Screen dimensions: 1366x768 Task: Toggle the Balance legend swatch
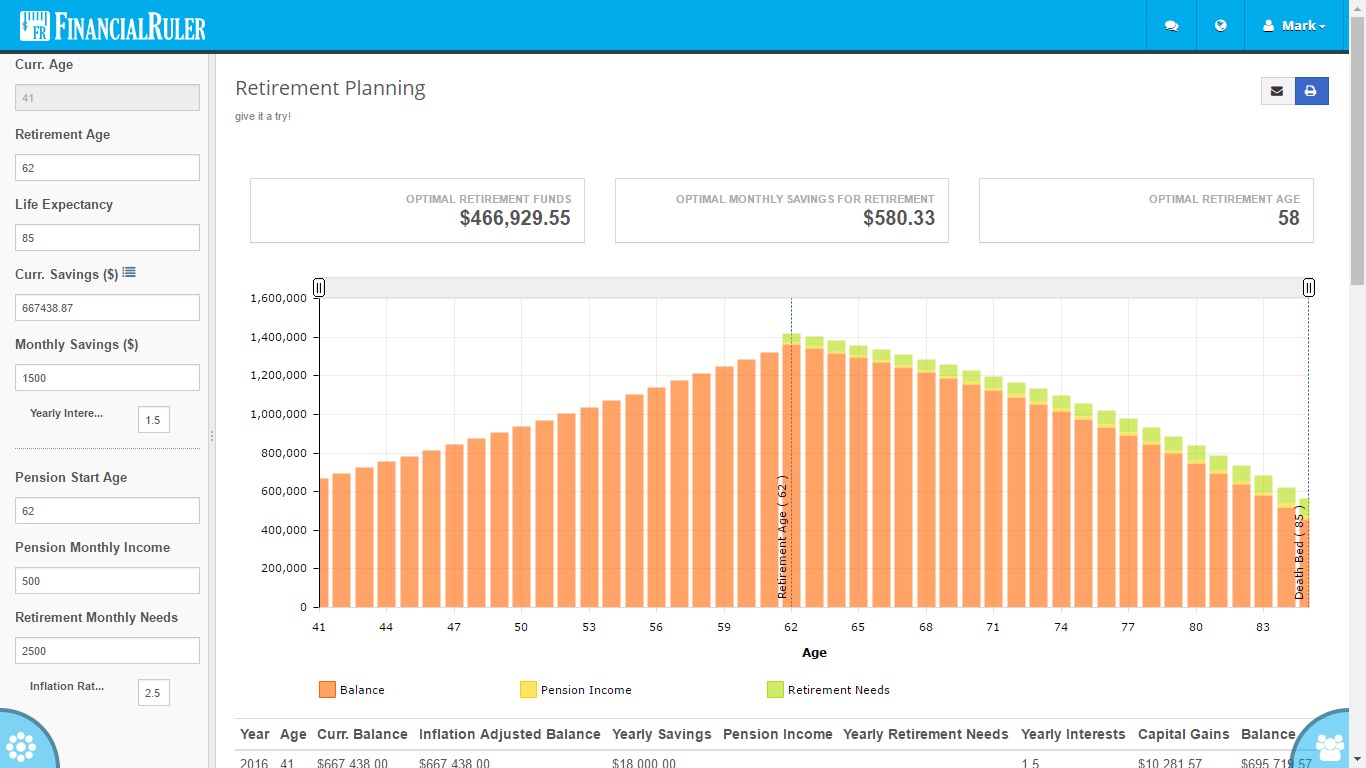coord(327,690)
